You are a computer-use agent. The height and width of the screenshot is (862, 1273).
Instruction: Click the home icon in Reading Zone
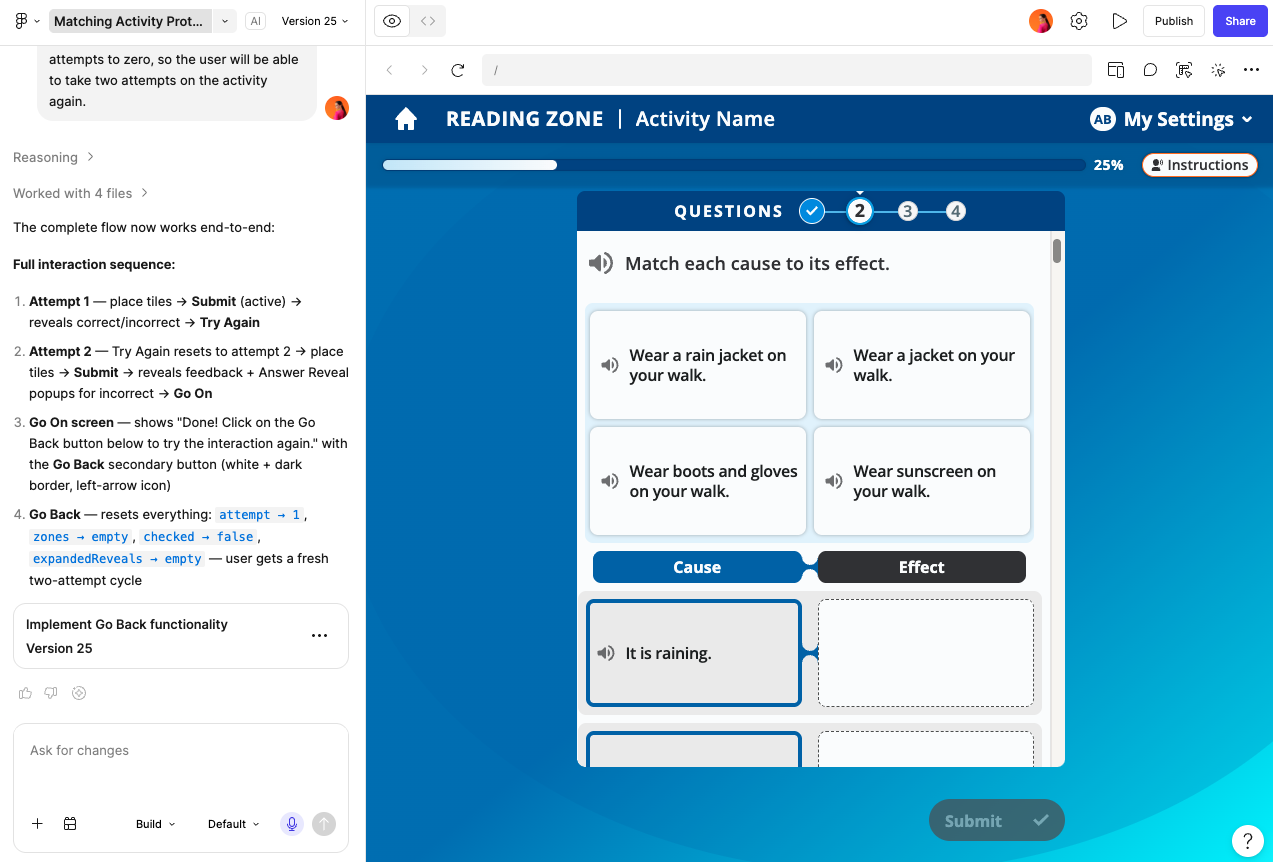(406, 119)
